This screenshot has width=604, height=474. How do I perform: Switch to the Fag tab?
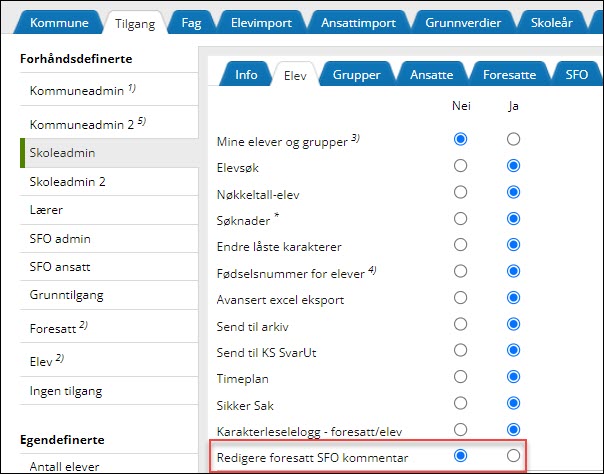pos(192,22)
